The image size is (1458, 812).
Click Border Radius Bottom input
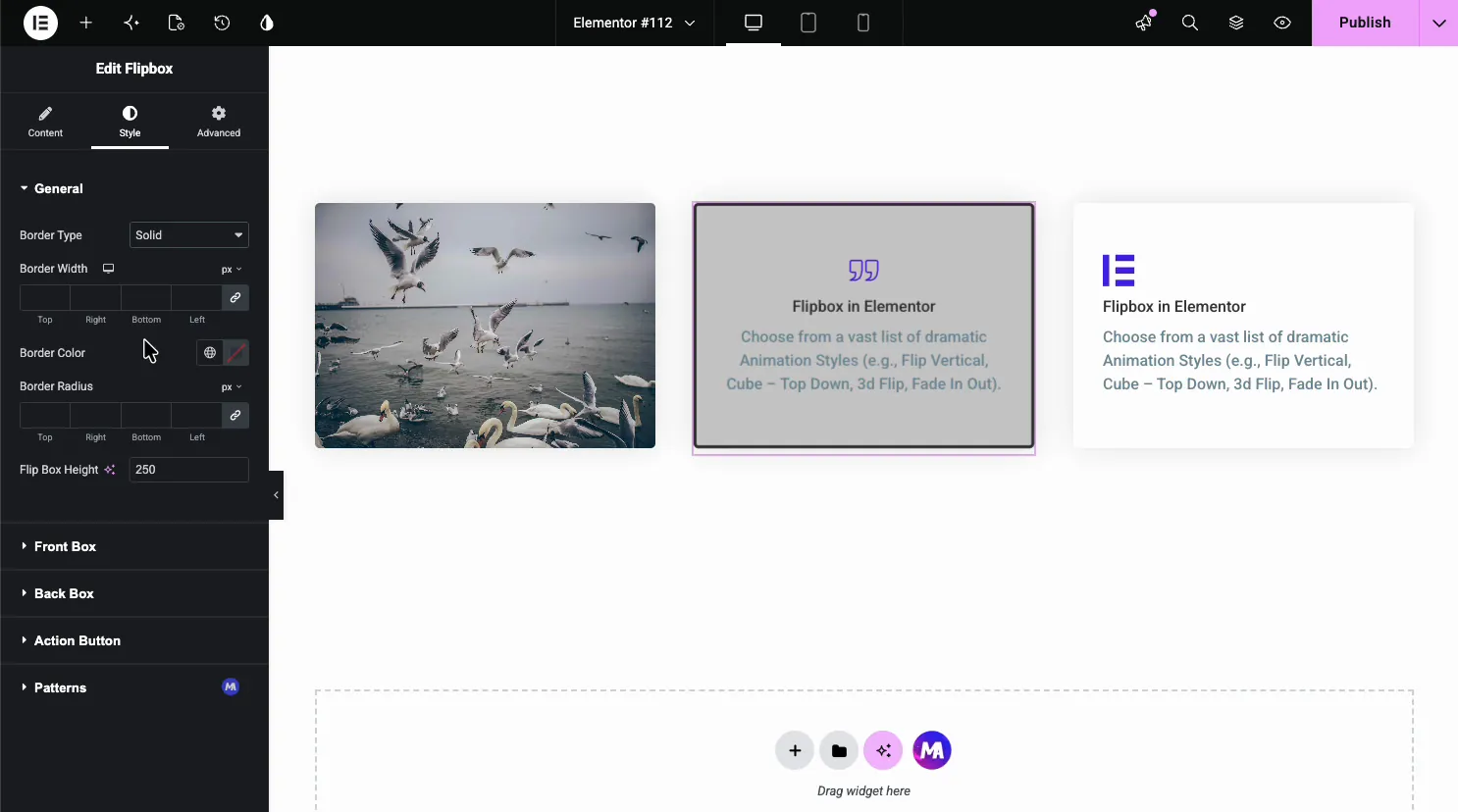[146, 416]
